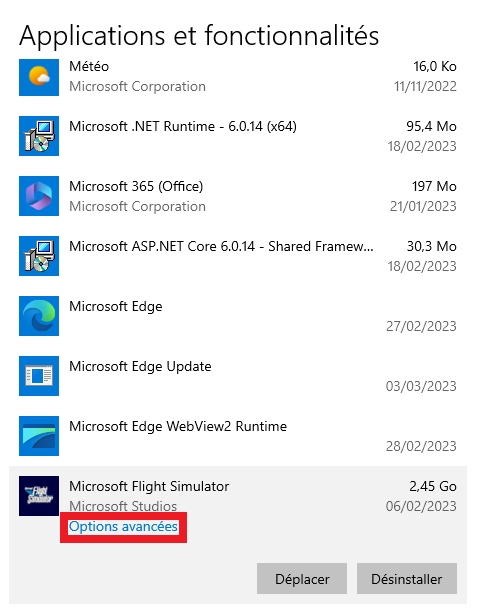
Task: Click the 06/02/2023 install date
Action: pos(421,506)
